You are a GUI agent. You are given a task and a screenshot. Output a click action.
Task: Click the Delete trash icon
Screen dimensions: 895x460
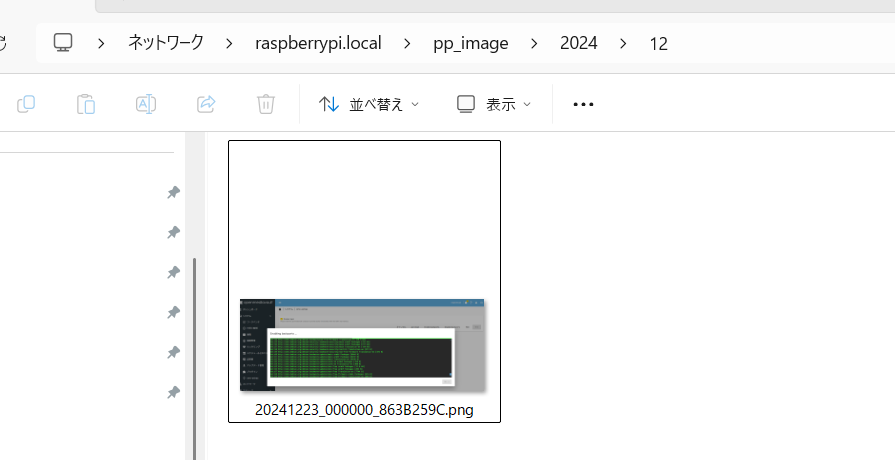266,104
